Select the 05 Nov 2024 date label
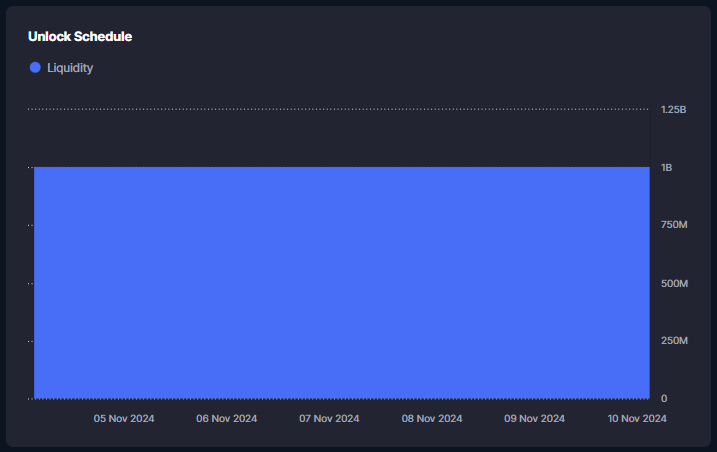This screenshot has width=717, height=452. tap(124, 419)
